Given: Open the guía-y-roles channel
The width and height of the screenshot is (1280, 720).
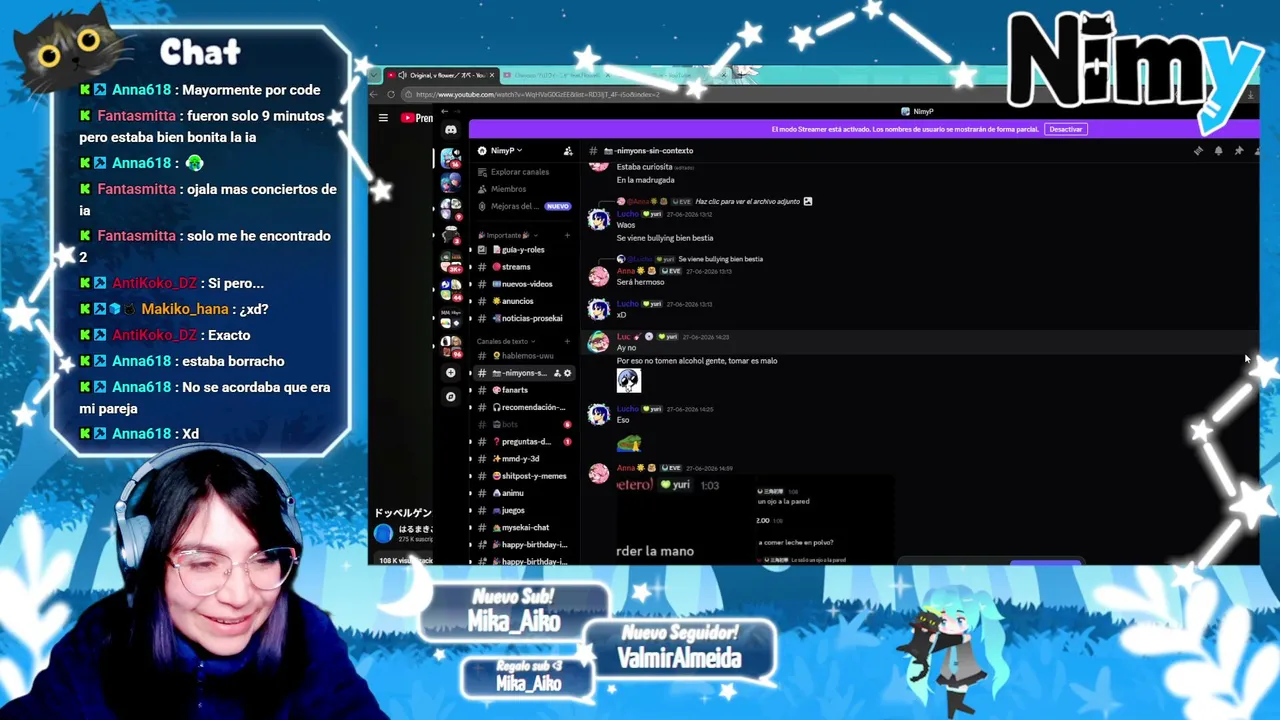Looking at the screenshot, I should click(x=524, y=250).
